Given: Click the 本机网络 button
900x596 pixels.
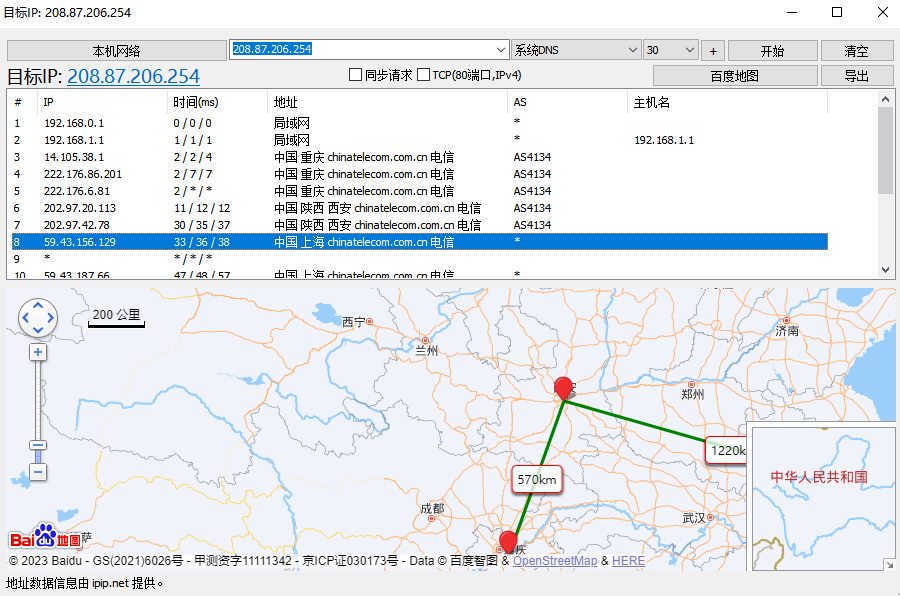Looking at the screenshot, I should click(x=117, y=51).
